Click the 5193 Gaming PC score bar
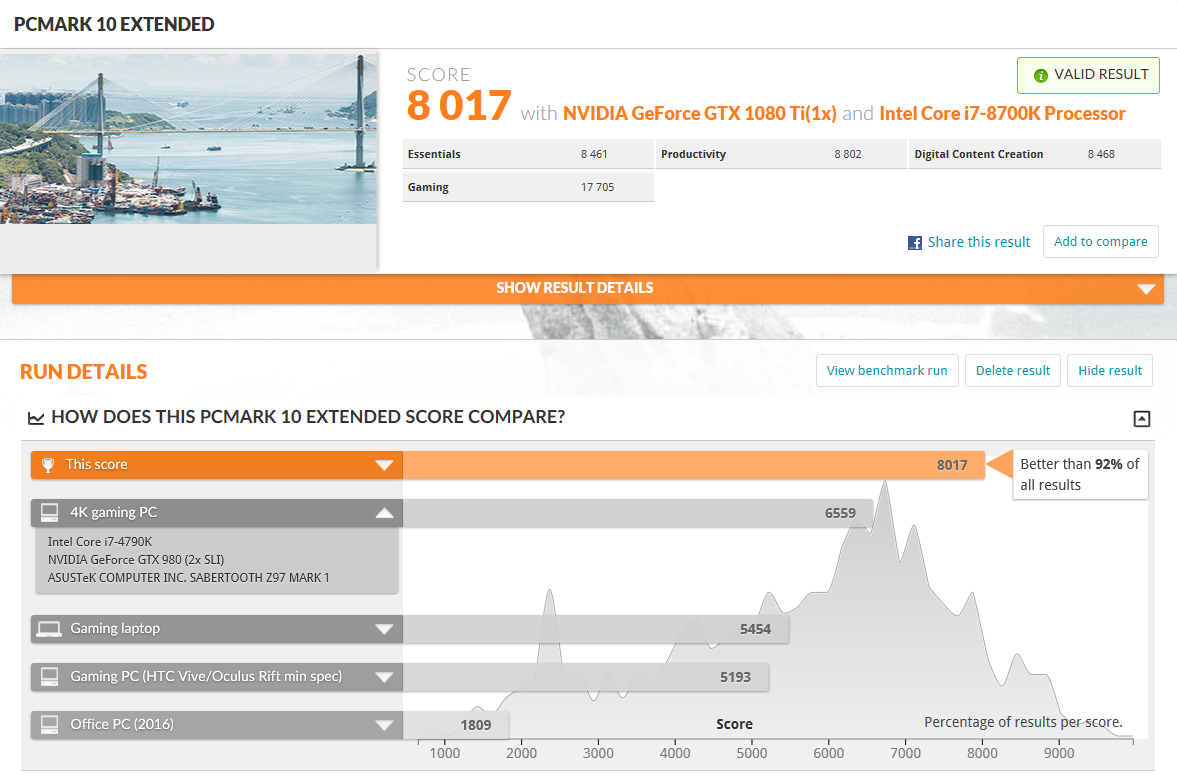Image resolution: width=1177 pixels, height=782 pixels. point(585,677)
